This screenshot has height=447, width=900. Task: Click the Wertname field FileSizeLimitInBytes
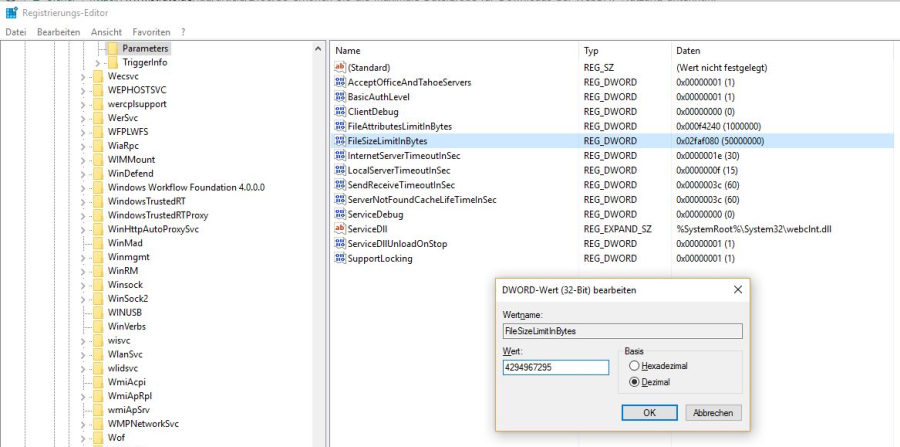pos(622,331)
